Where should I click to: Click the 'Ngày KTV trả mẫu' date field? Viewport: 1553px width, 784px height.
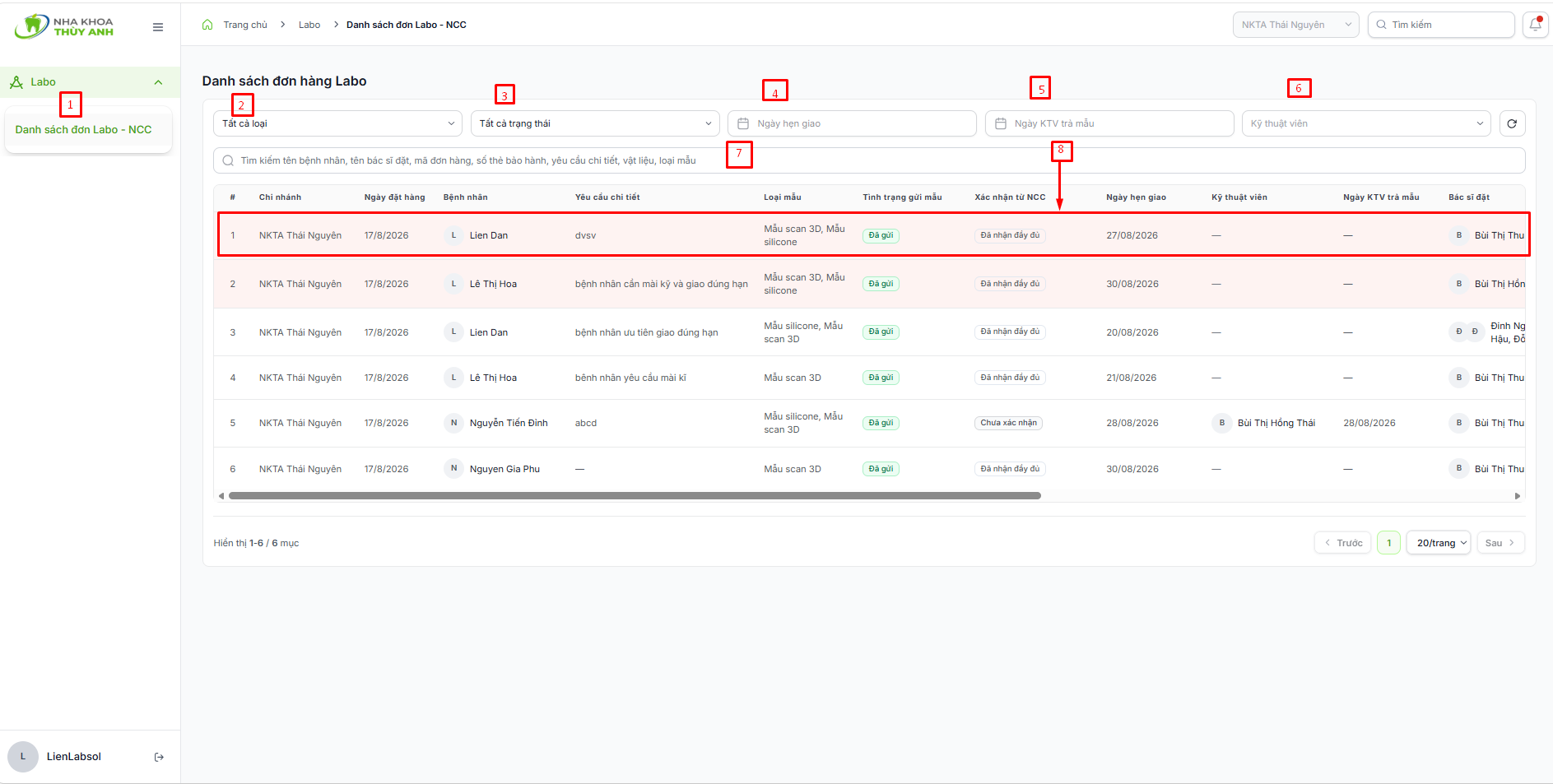click(x=1109, y=123)
